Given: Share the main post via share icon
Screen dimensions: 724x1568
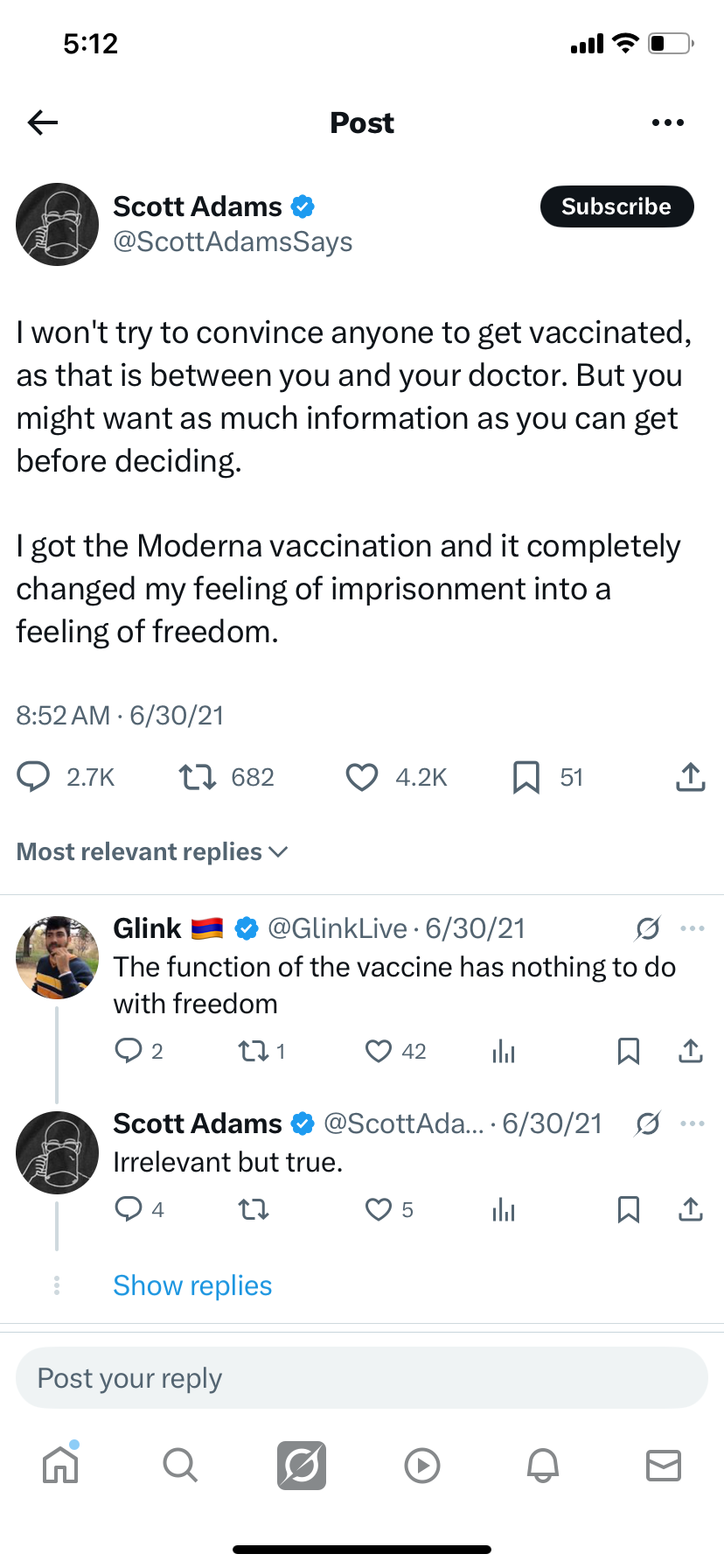Looking at the screenshot, I should 690,777.
